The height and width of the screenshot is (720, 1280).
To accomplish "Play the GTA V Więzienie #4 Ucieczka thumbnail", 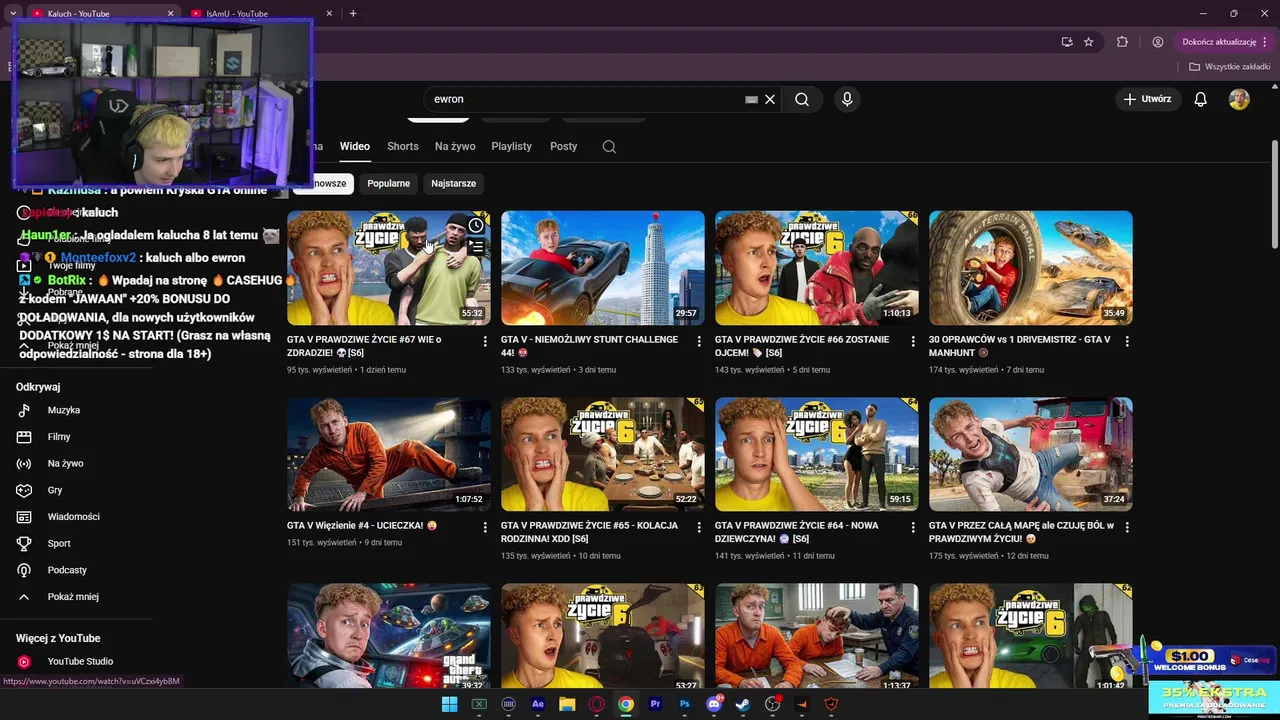I will pos(388,454).
